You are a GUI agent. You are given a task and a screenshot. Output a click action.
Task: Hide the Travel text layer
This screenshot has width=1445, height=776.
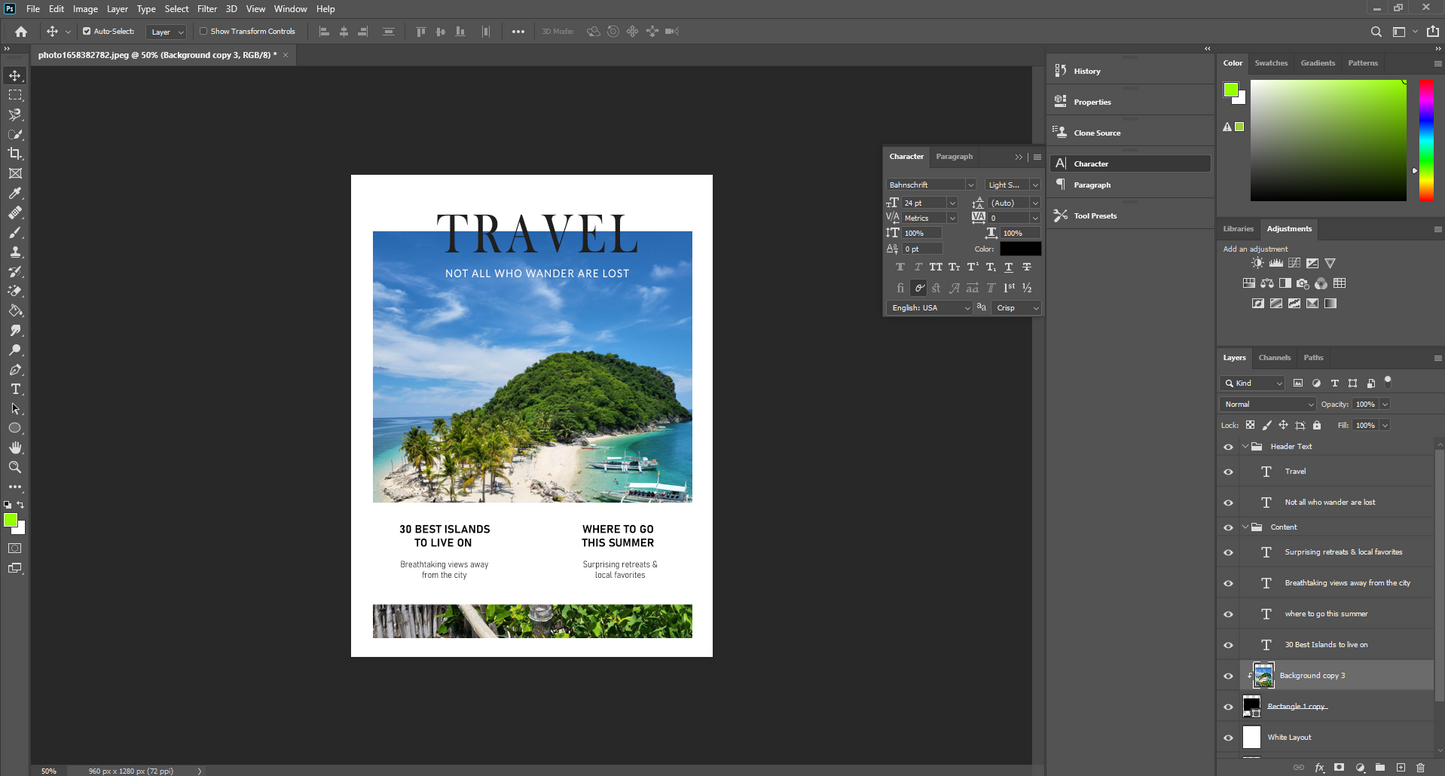[1228, 472]
